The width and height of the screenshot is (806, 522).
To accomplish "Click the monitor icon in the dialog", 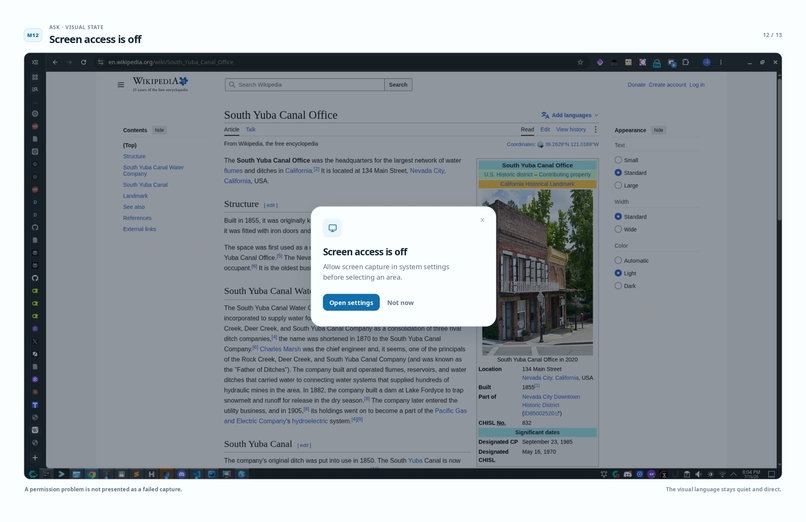I will click(333, 228).
